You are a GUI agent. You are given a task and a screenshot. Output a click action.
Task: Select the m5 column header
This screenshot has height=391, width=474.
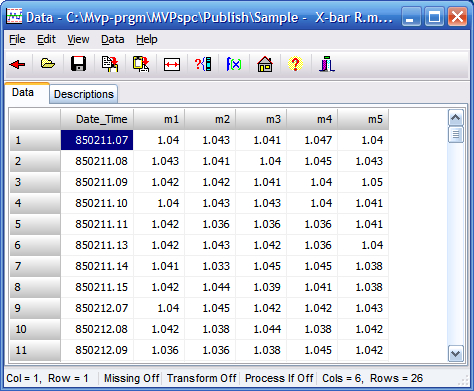[x=363, y=119]
